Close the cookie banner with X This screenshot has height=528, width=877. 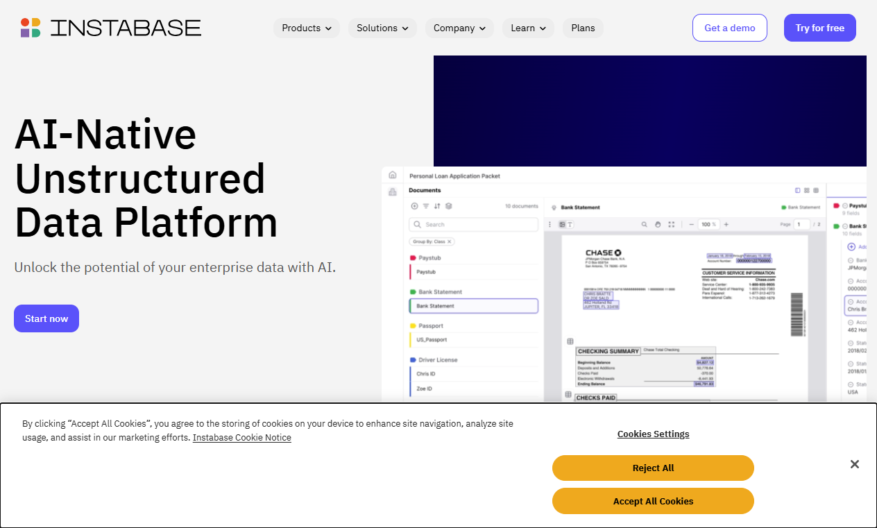point(854,464)
